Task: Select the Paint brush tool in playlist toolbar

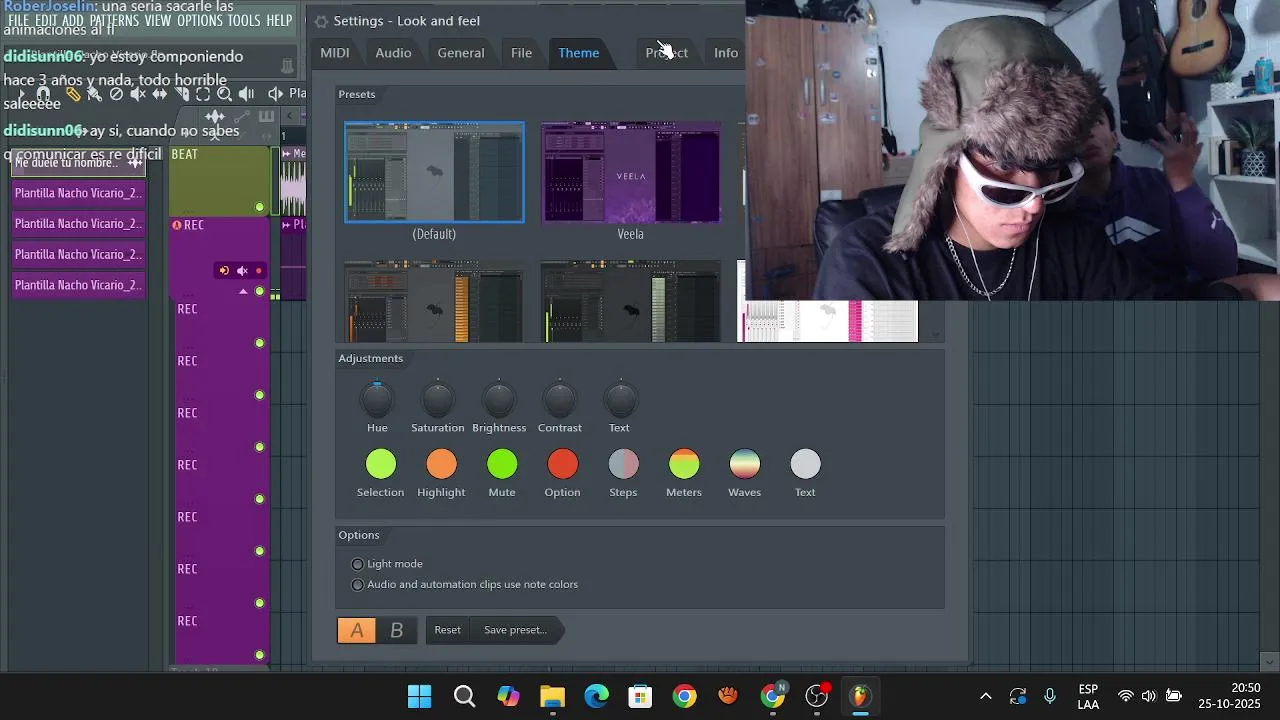Action: pos(94,94)
